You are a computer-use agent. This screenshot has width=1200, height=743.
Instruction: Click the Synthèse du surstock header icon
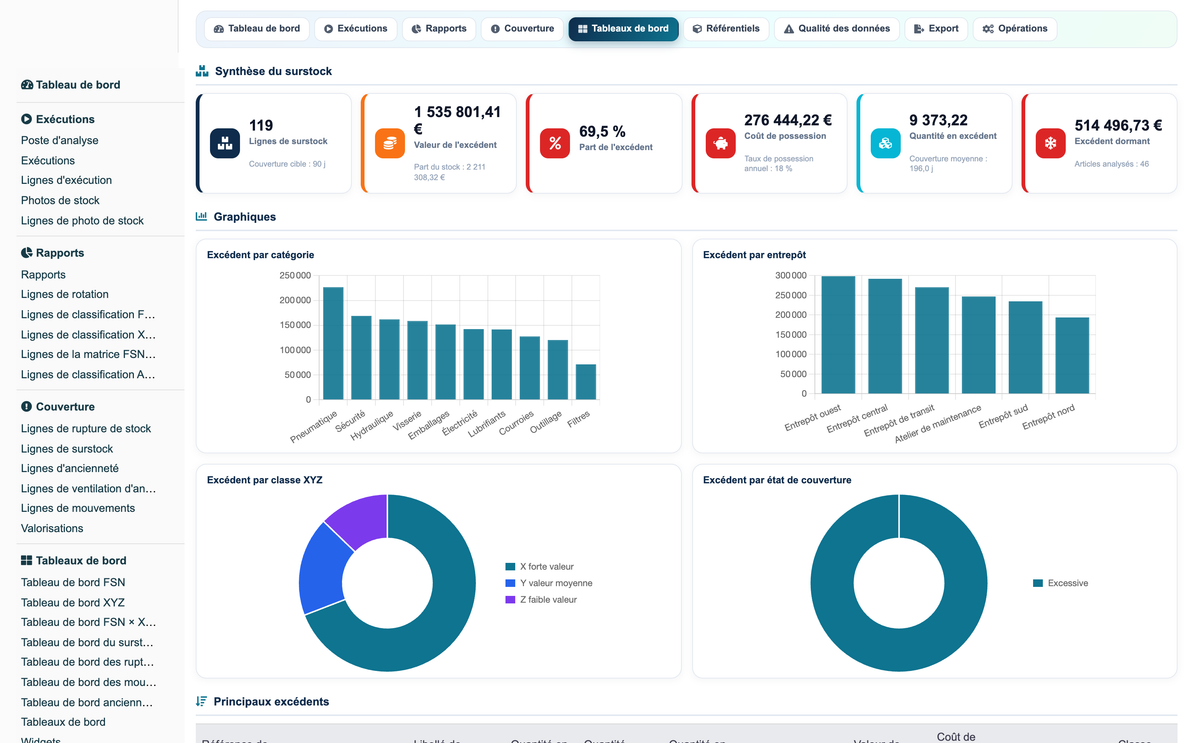(x=202, y=71)
